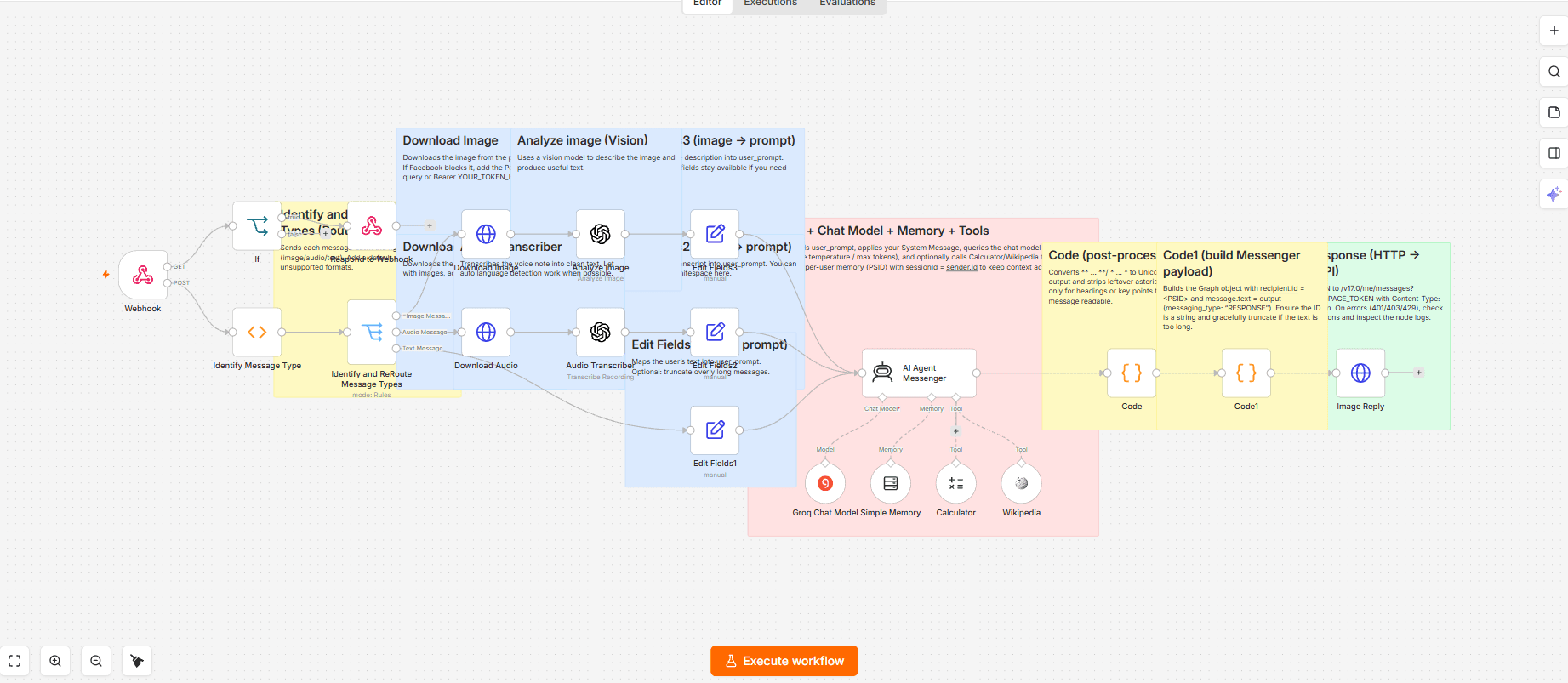The image size is (1568, 683).
Task: Click the add node plus button
Action: [x=1554, y=31]
